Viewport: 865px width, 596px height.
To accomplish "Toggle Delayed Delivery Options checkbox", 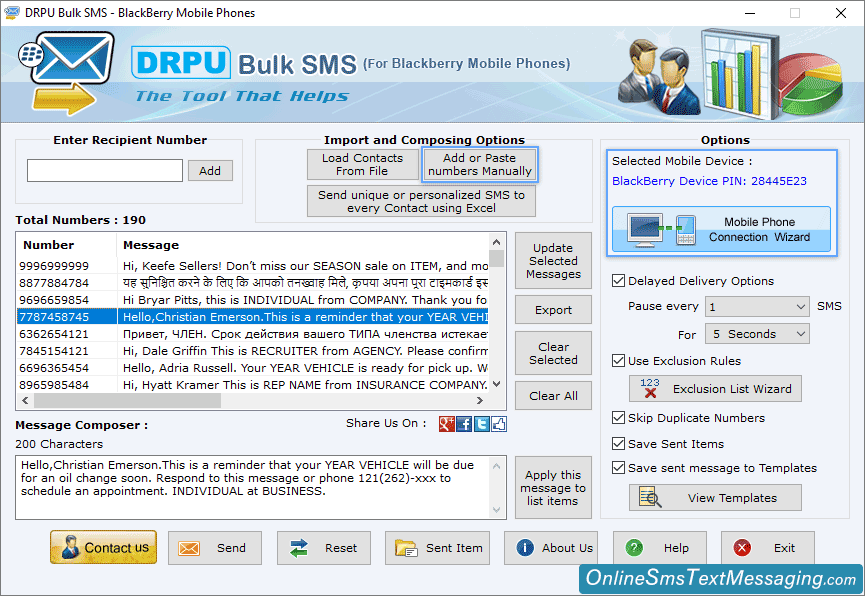I will click(x=618, y=280).
